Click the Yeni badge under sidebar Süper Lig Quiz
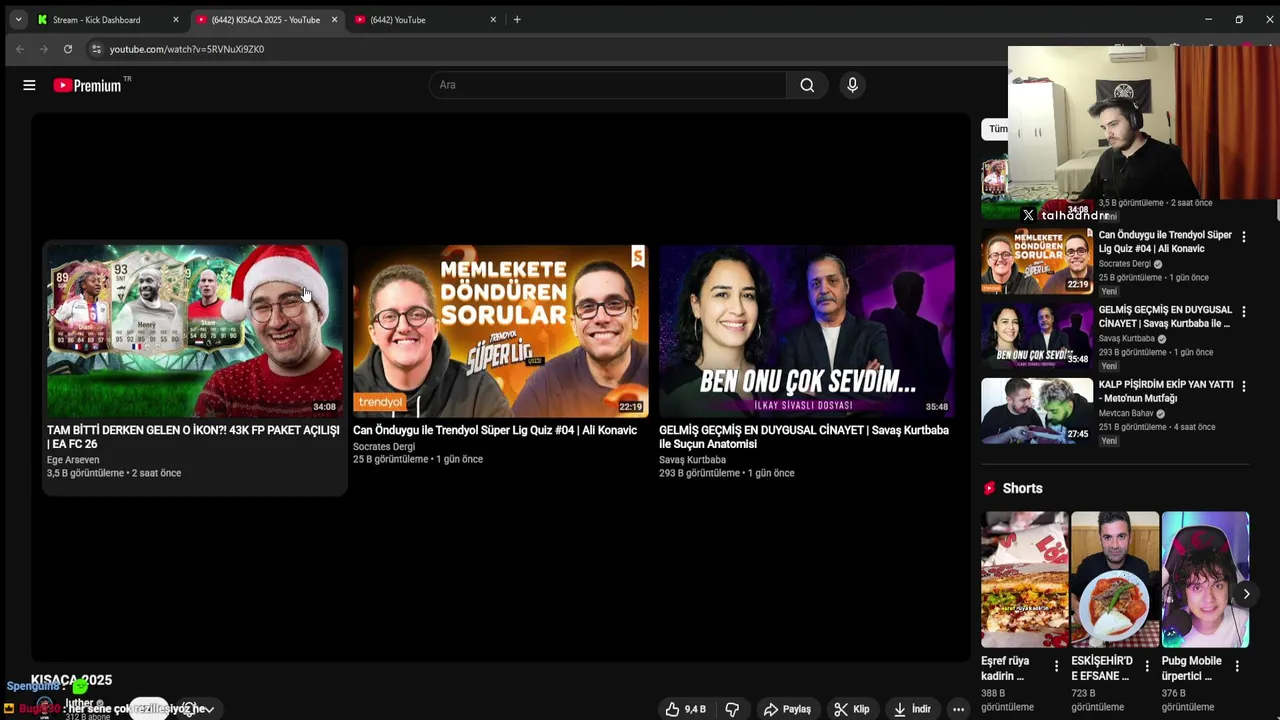 coord(1109,291)
